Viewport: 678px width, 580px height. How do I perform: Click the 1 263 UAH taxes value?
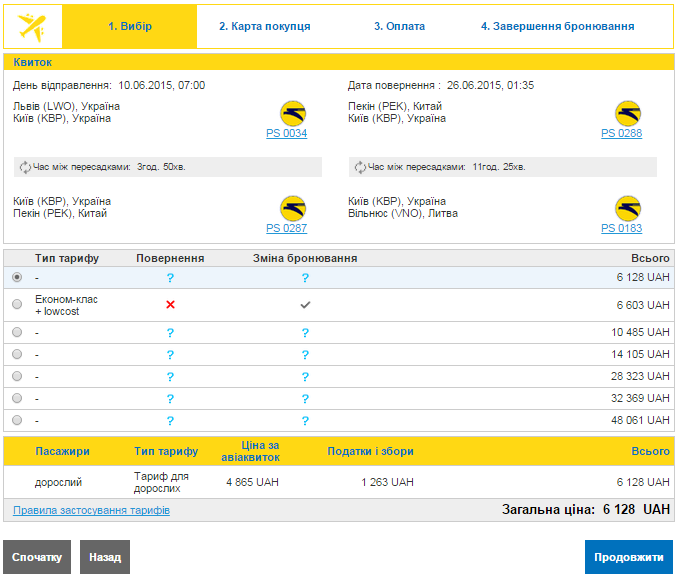(x=387, y=482)
